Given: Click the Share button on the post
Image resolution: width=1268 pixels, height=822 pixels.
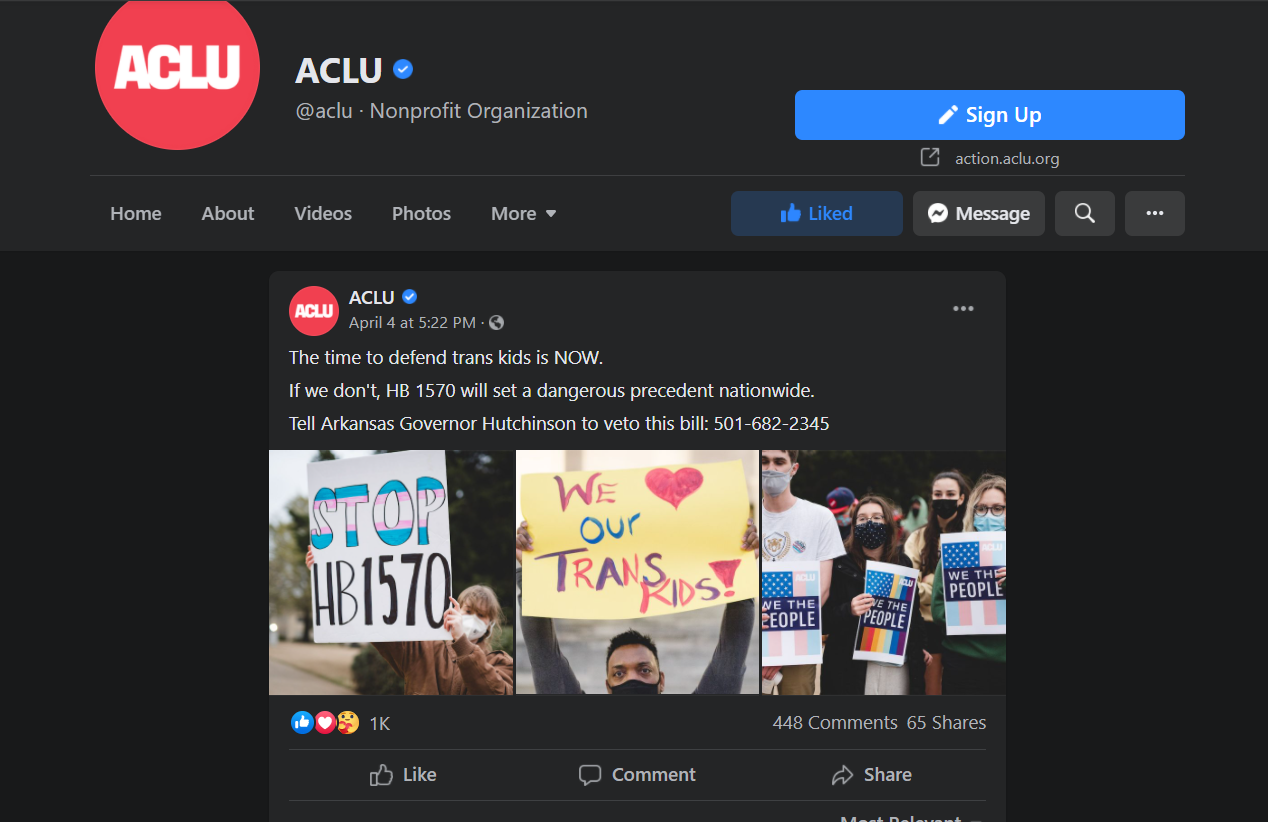Looking at the screenshot, I should coord(871,774).
